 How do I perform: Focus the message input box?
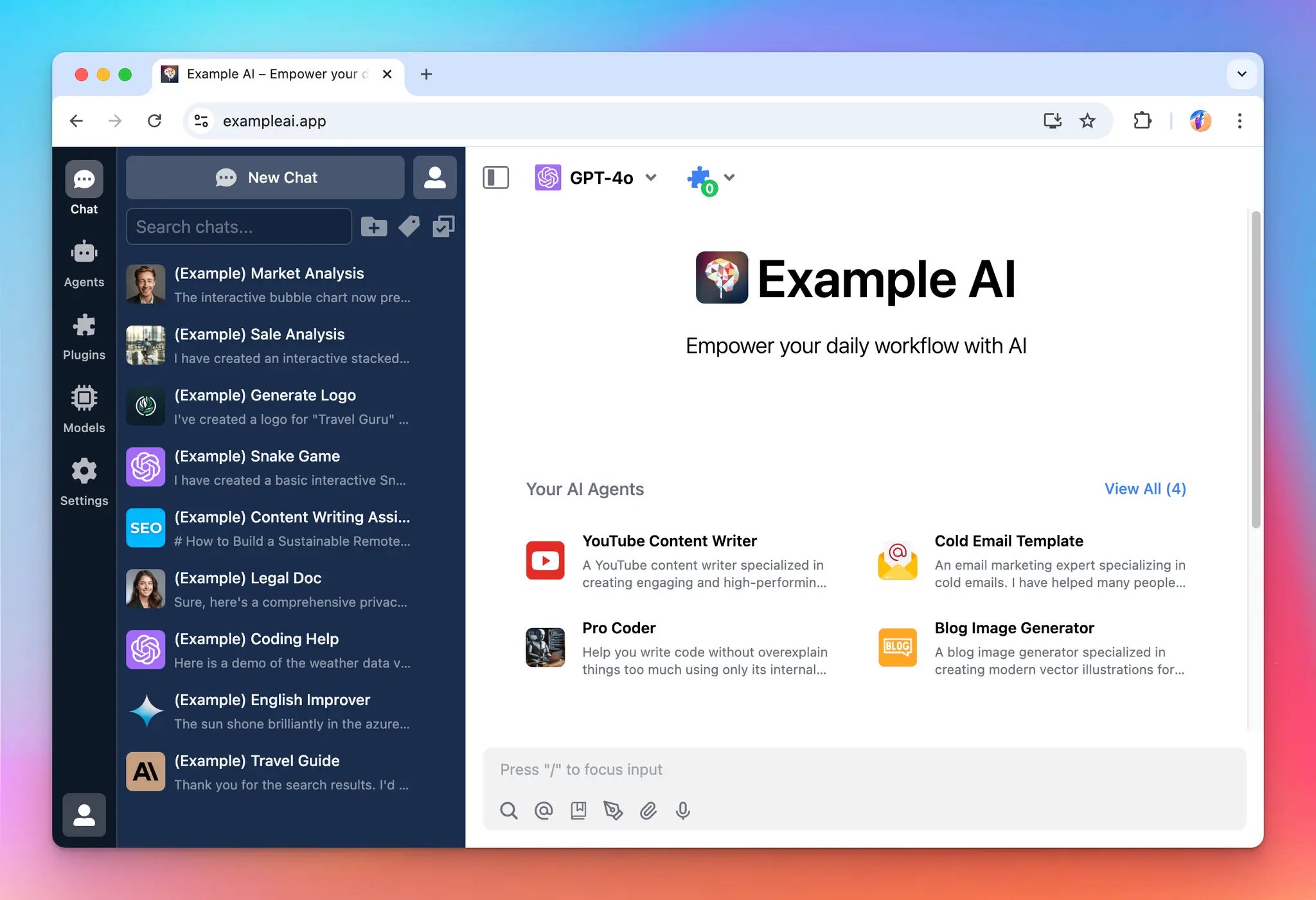coord(864,770)
